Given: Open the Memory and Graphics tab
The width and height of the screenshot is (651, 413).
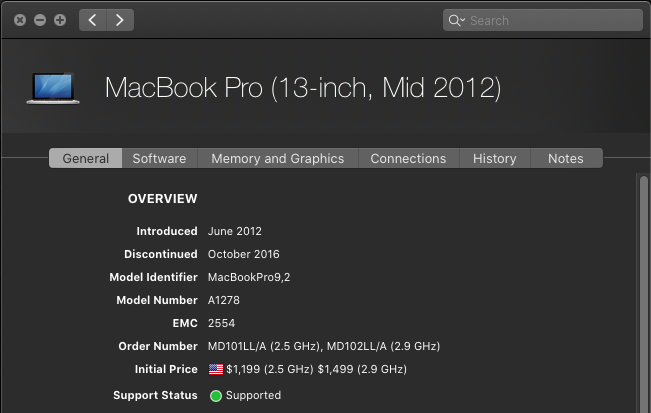Looking at the screenshot, I should (277, 158).
